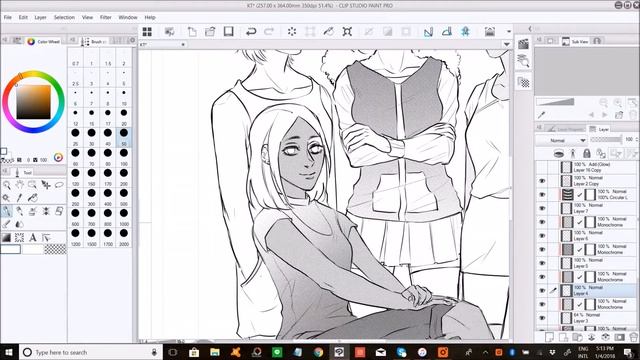
Task: Click the lock layer icon
Action: tap(587, 153)
